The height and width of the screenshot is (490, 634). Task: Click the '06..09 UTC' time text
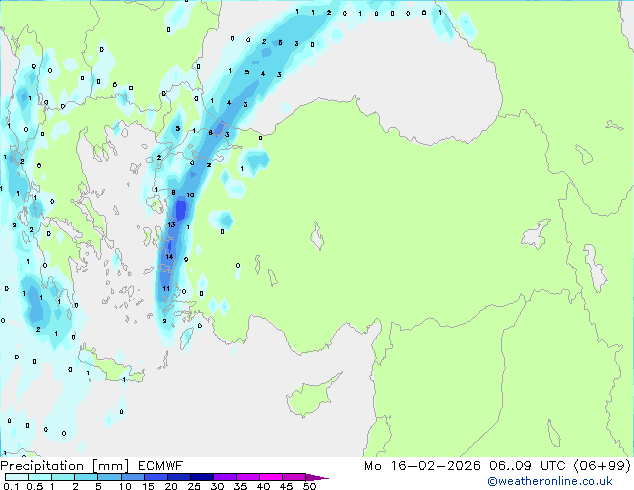click(x=527, y=466)
